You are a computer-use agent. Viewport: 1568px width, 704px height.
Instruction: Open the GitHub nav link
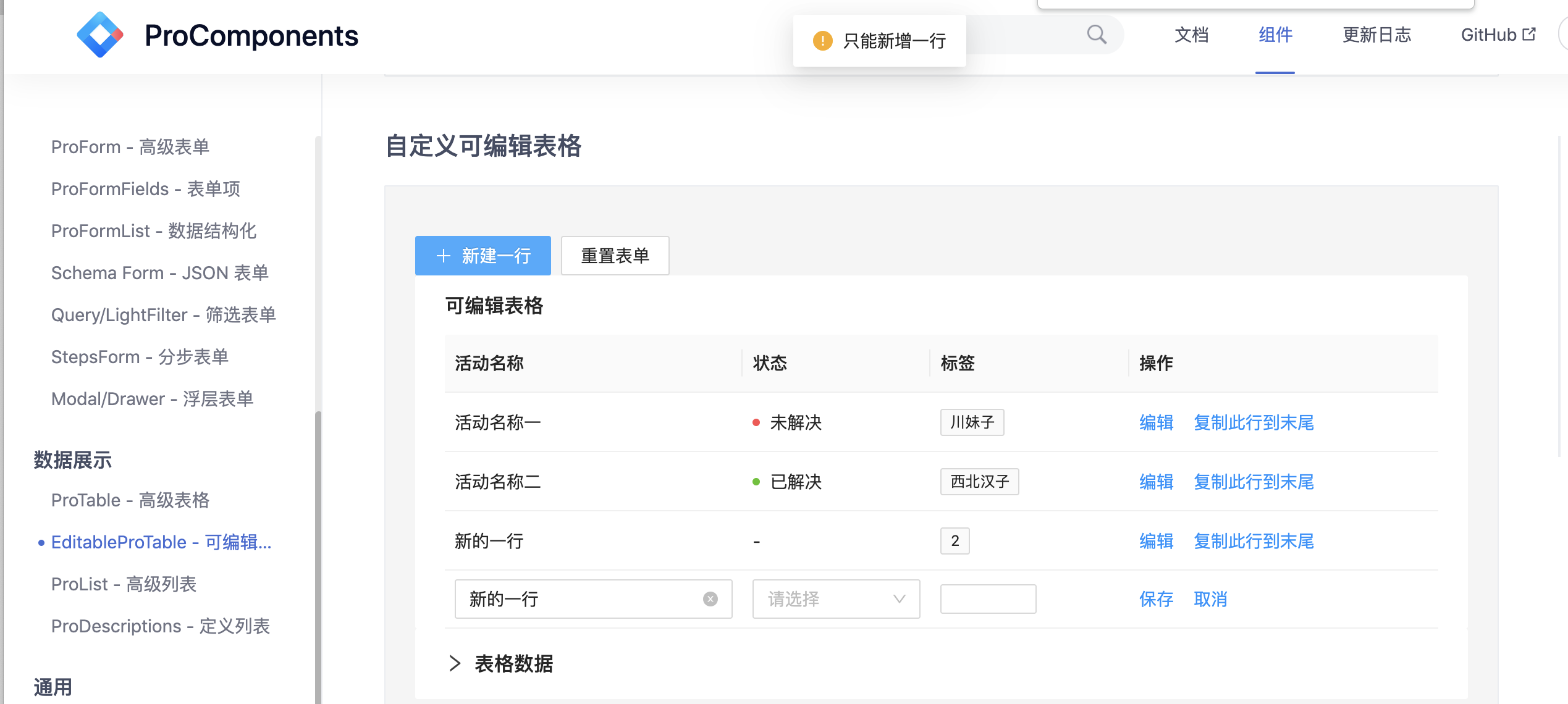pyautogui.click(x=1498, y=35)
